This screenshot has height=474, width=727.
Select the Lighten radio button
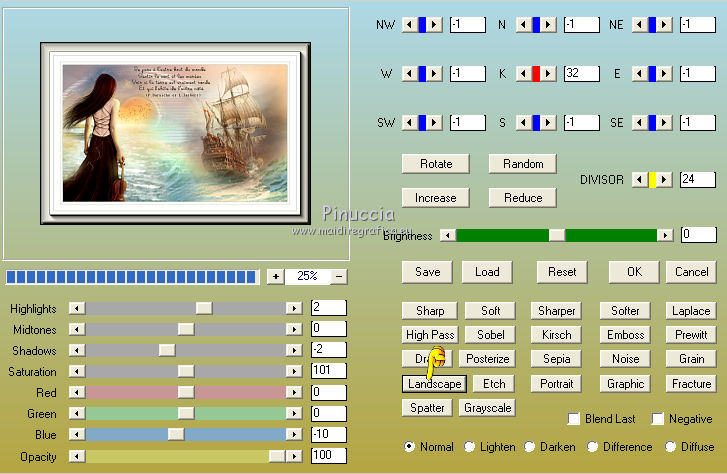pyautogui.click(x=469, y=447)
